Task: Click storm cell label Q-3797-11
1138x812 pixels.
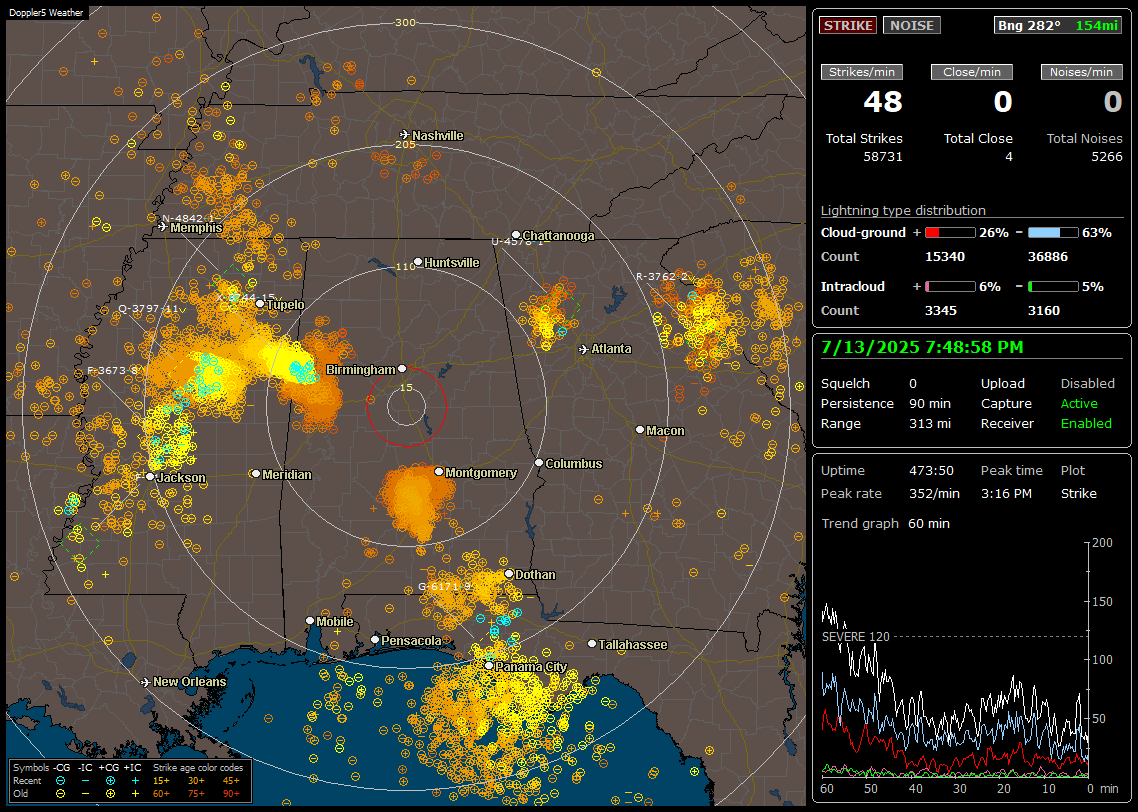Action: coord(148,308)
